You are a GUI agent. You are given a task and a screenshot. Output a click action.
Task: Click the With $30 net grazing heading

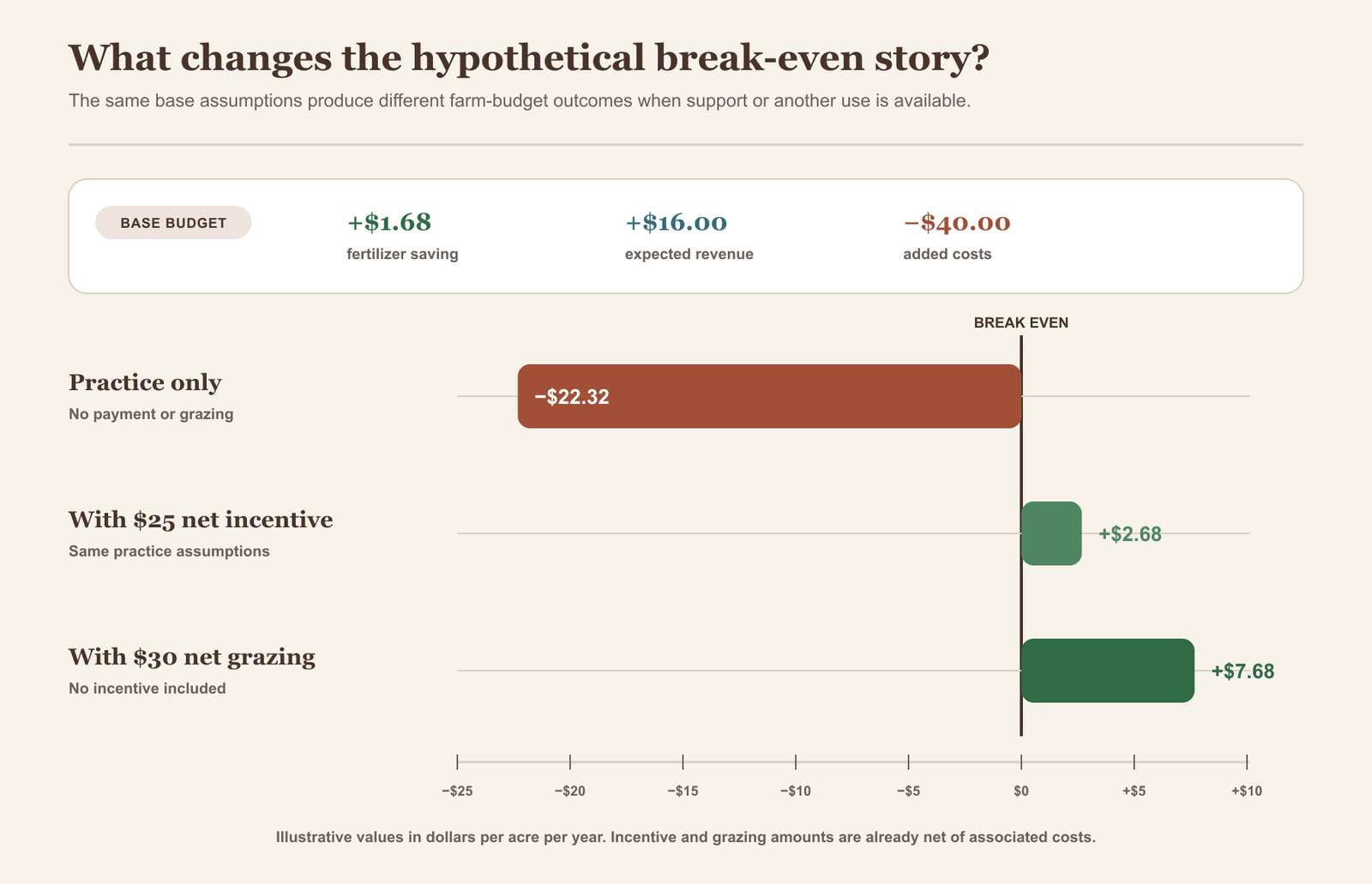[192, 657]
